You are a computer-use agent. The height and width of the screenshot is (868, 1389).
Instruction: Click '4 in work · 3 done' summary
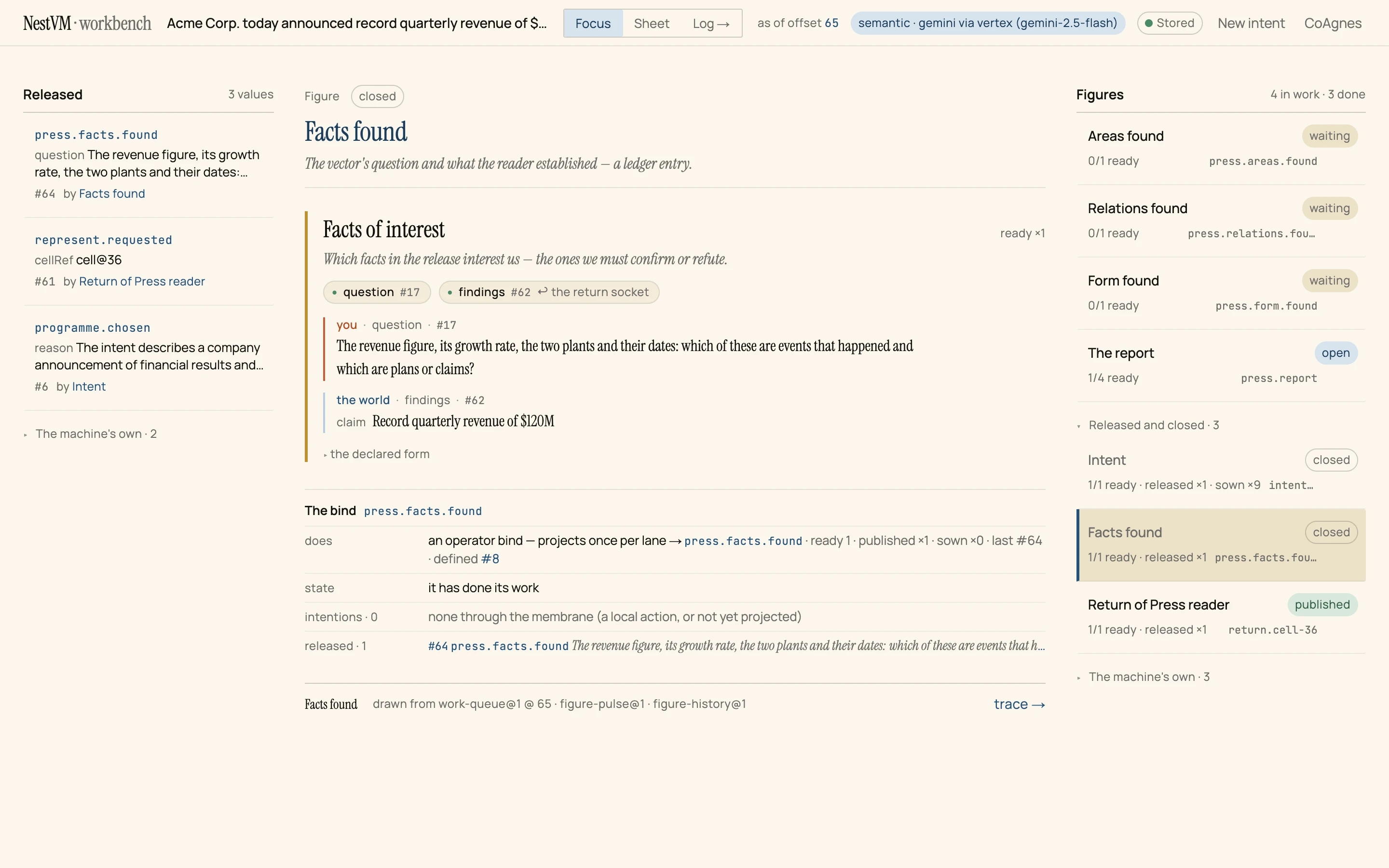(1317, 95)
